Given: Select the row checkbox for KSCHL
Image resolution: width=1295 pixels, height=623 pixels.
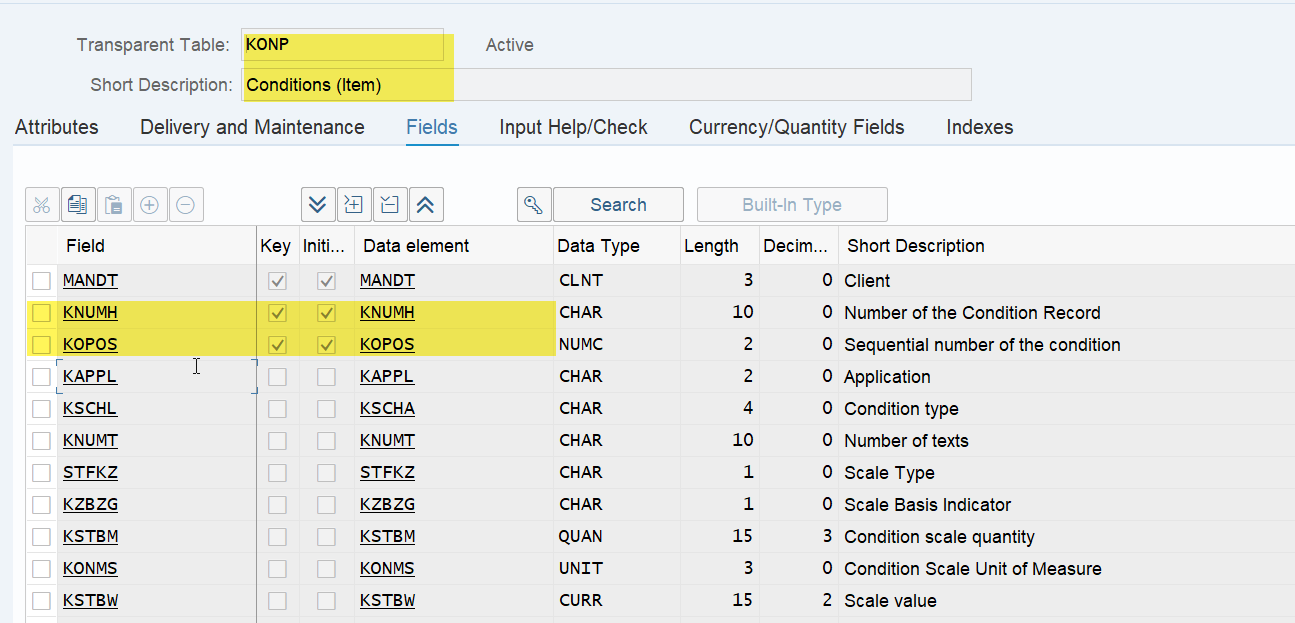Looking at the screenshot, I should [x=41, y=408].
